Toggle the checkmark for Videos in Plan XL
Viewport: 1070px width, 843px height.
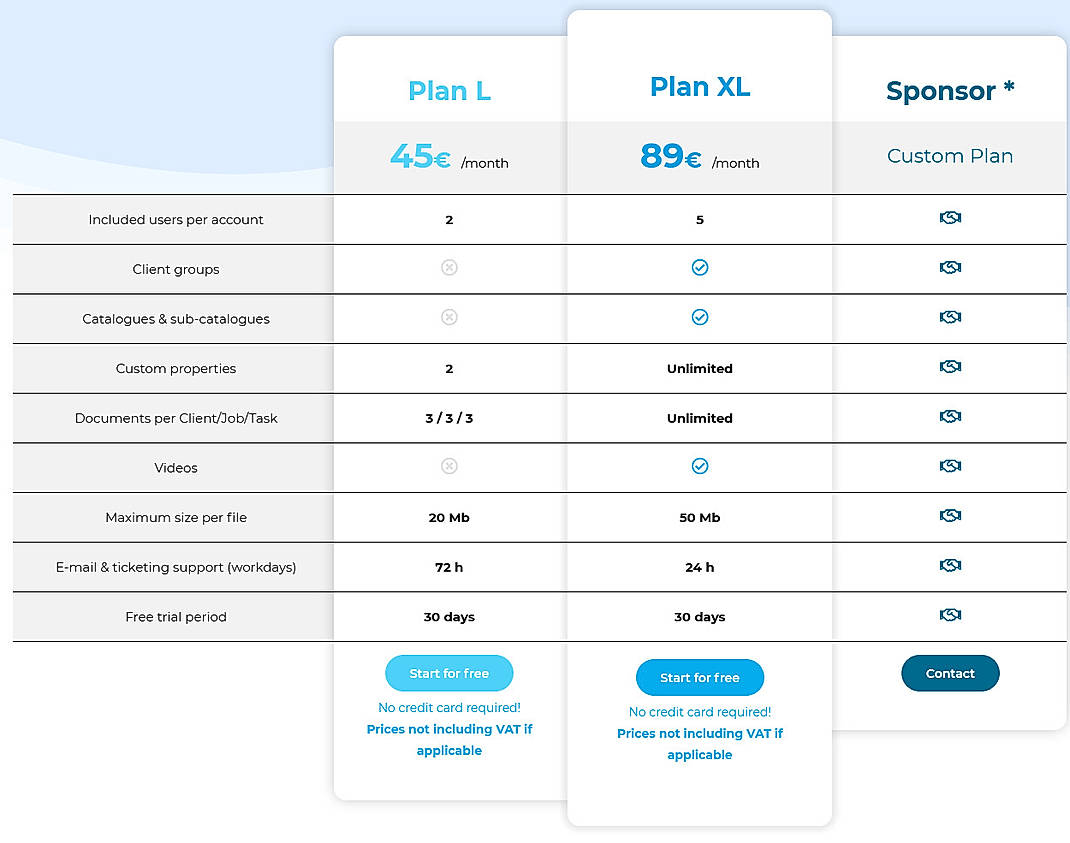[x=700, y=467]
